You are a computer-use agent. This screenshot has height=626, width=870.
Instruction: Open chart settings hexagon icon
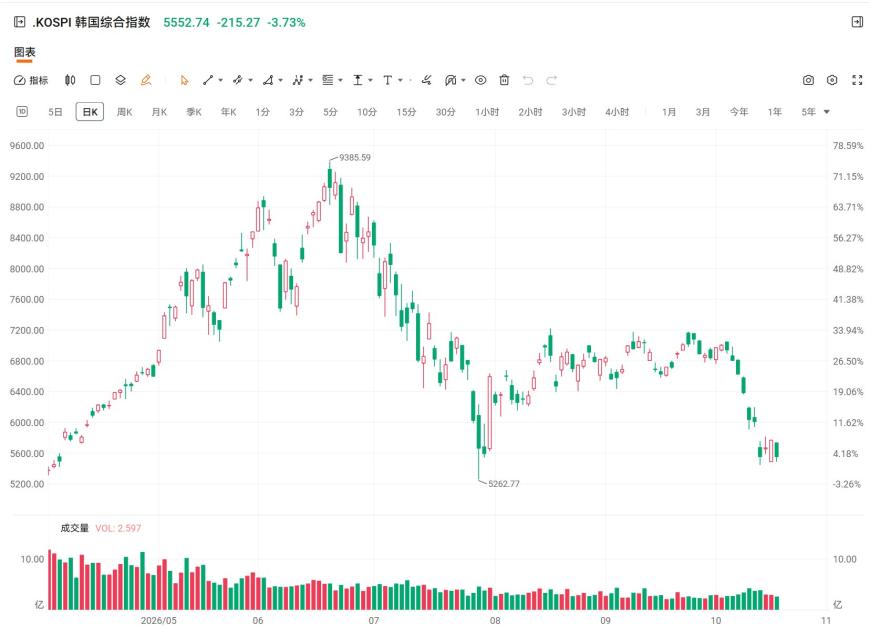point(832,80)
